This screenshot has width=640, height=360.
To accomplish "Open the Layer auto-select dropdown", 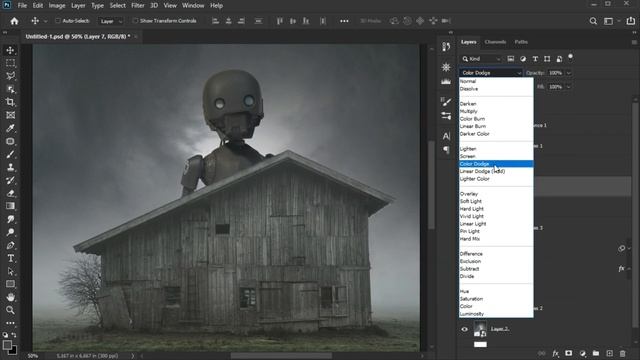I will [x=110, y=21].
